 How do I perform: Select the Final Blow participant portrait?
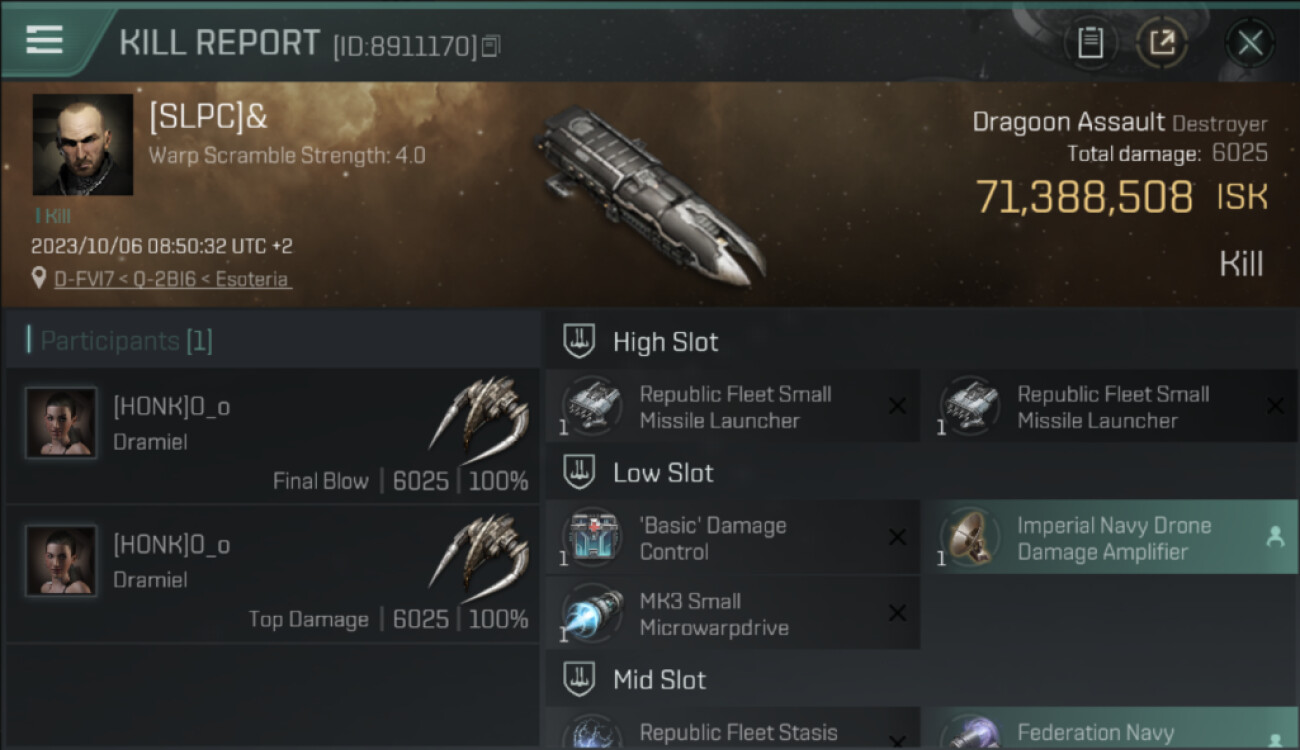[61, 423]
